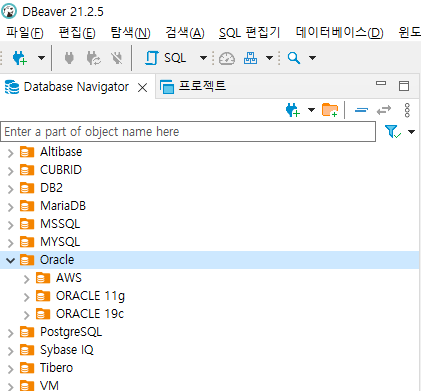
Task: Open the filter icon dropdown arrow
Action: [x=412, y=132]
